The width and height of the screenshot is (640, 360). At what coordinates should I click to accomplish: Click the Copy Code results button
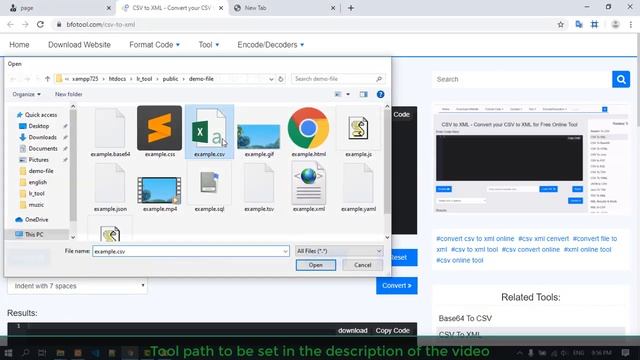(x=393, y=331)
